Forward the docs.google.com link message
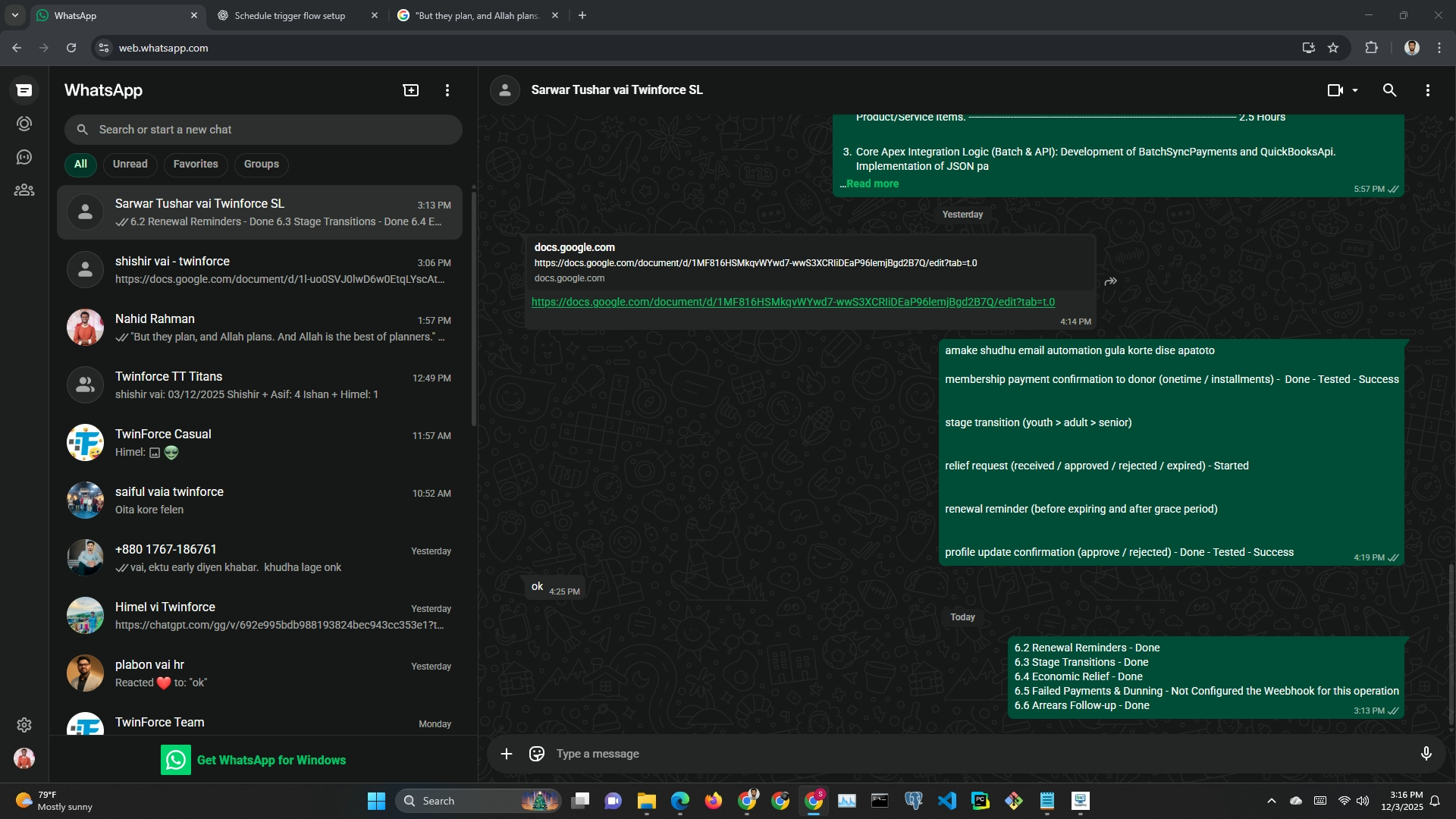 click(x=1111, y=281)
